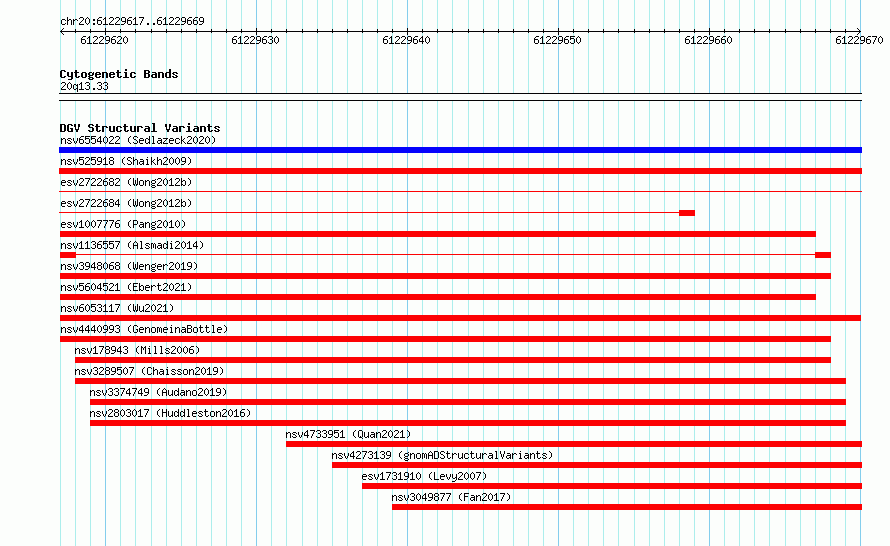890x546 pixels.
Task: Click ruler position 61229660
Action: pyautogui.click(x=708, y=40)
